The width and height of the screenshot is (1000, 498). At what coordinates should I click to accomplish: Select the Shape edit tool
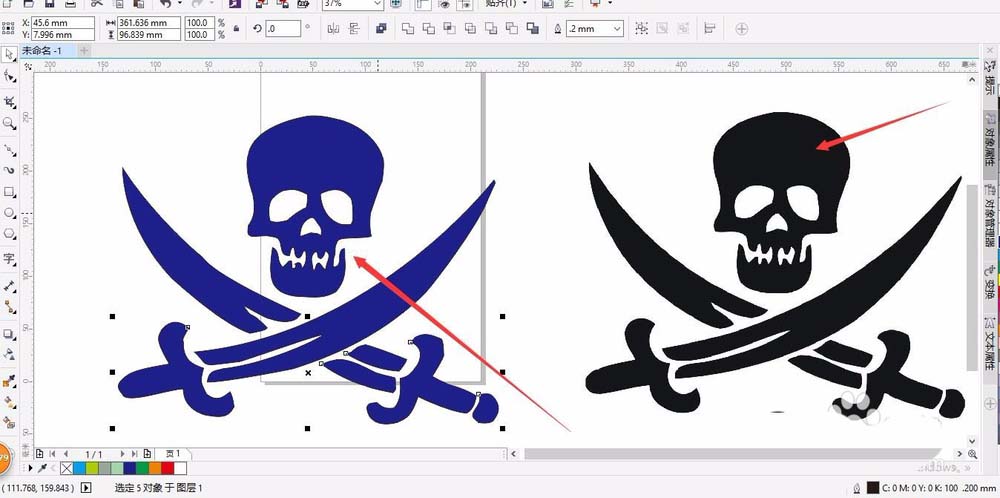point(10,77)
